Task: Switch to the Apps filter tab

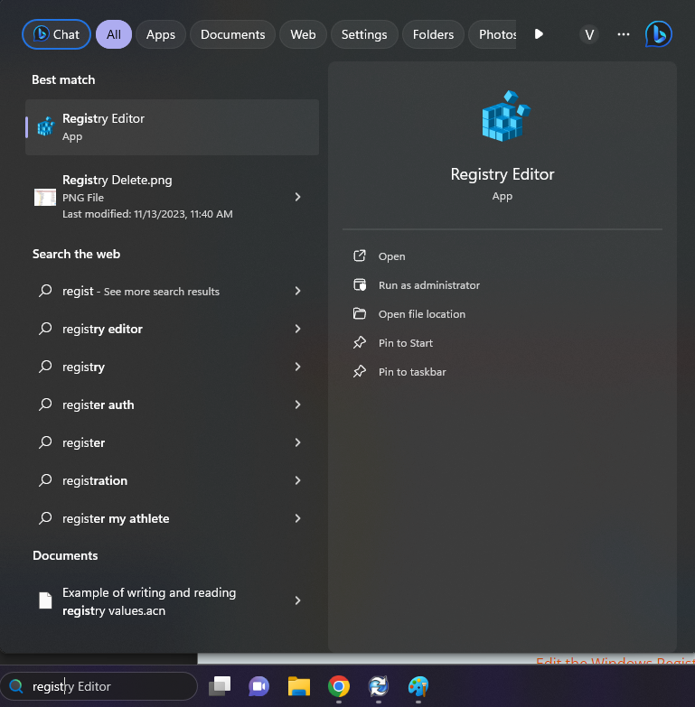Action: click(x=160, y=34)
